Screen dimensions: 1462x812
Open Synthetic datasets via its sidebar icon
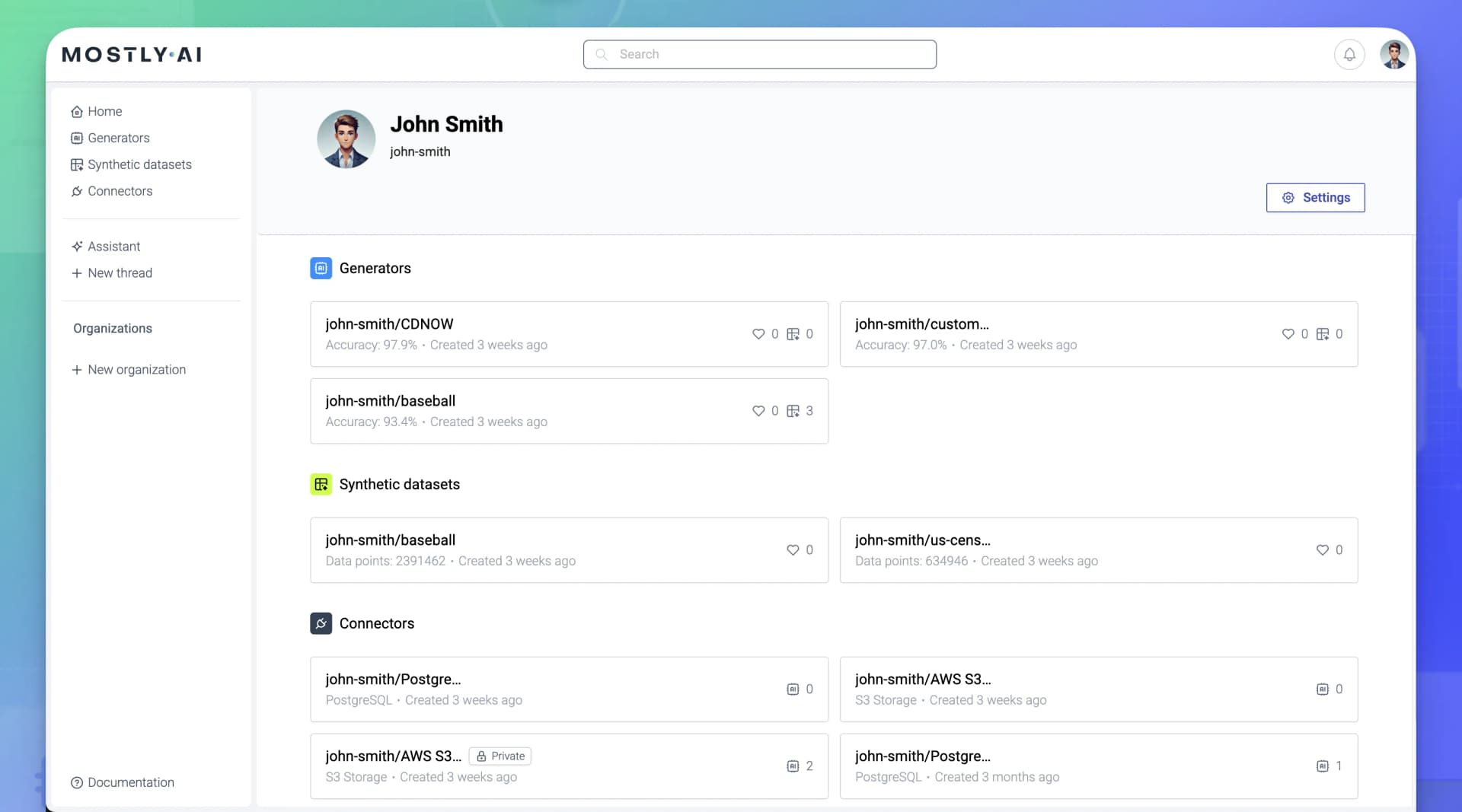click(76, 164)
